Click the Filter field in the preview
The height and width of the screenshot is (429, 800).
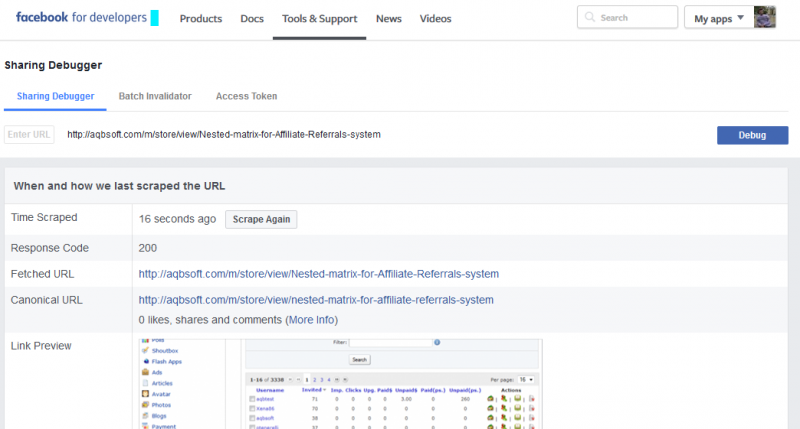pos(390,343)
